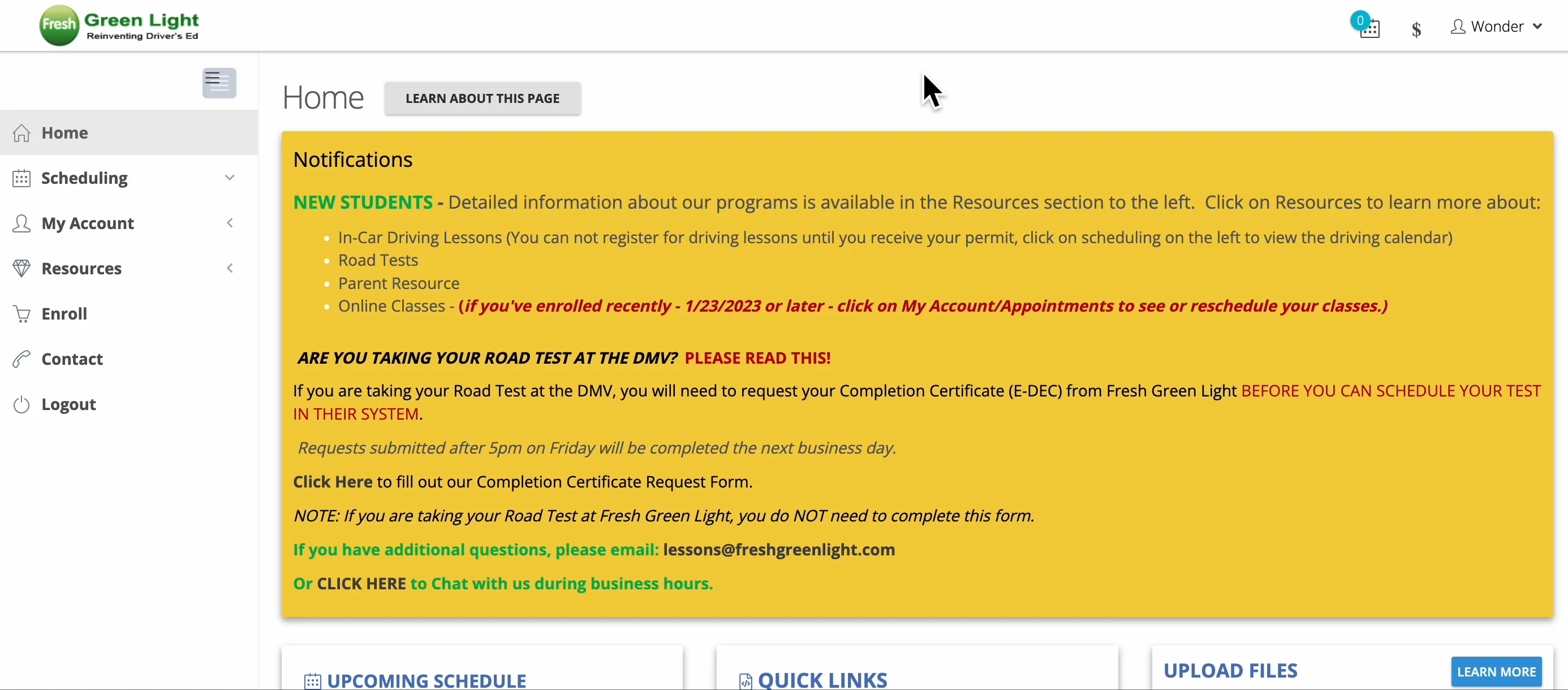
Task: Open My Account in the sidebar
Action: (129, 223)
